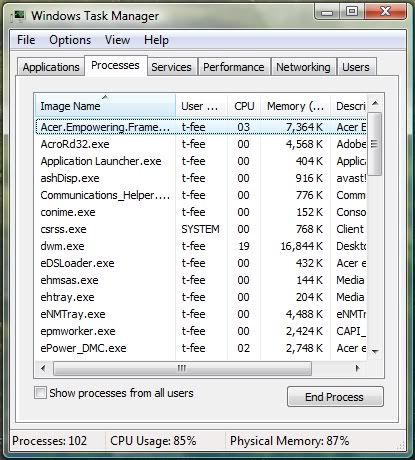Switch to the Performance tab
The image size is (415, 460).
click(x=234, y=67)
